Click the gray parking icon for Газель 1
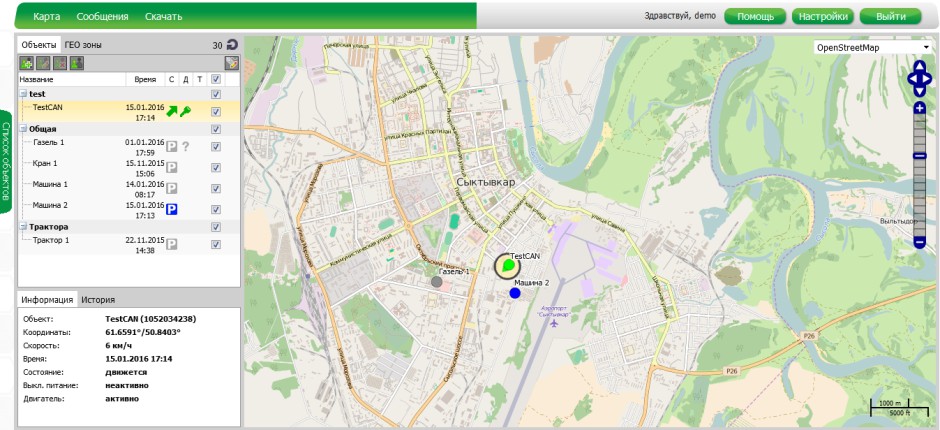940x430 pixels. 171,146
